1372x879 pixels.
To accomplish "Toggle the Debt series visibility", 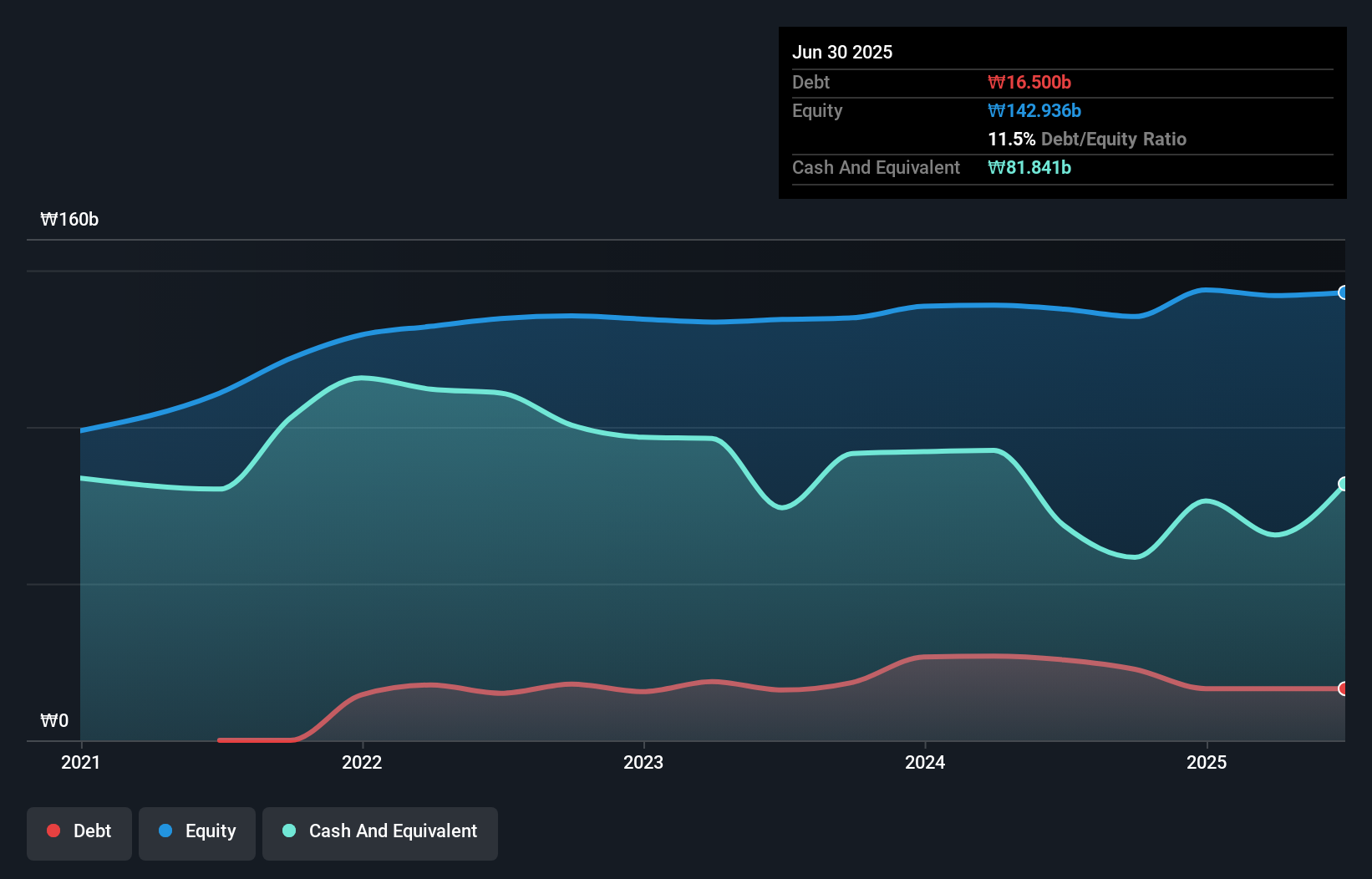I will pos(79,831).
